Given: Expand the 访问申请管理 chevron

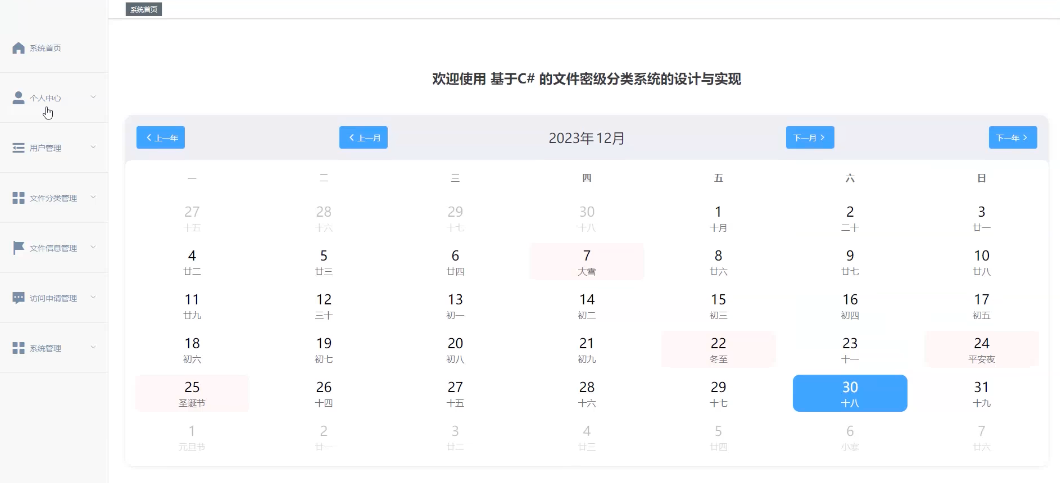Looking at the screenshot, I should click(x=93, y=298).
